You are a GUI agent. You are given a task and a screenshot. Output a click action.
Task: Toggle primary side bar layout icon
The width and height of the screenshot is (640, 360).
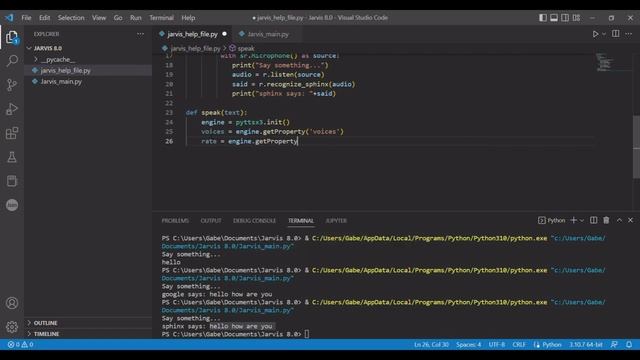click(542, 18)
